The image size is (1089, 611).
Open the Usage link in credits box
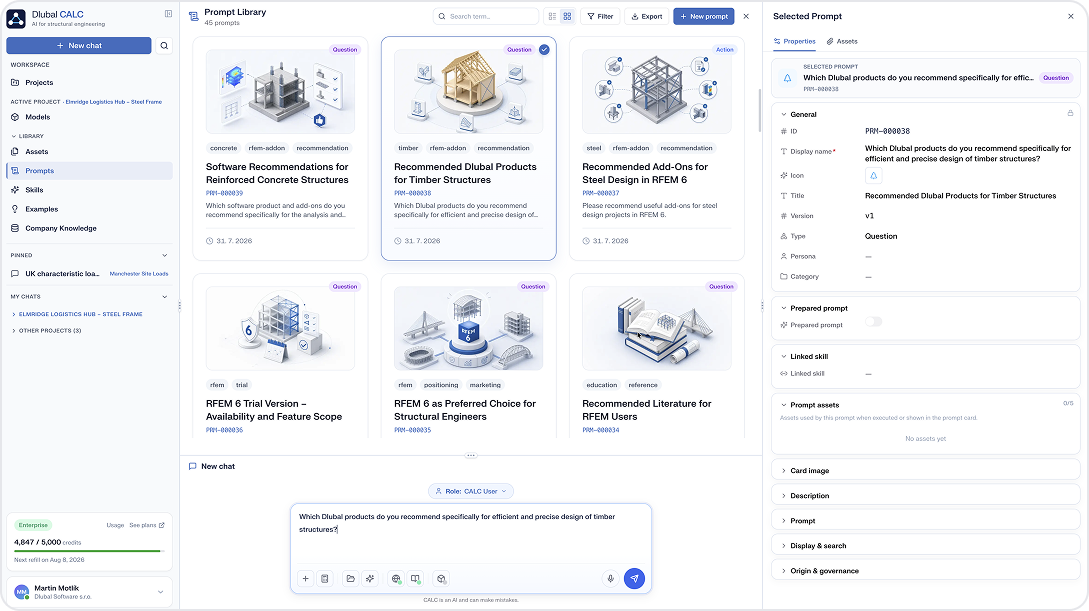[x=115, y=526]
